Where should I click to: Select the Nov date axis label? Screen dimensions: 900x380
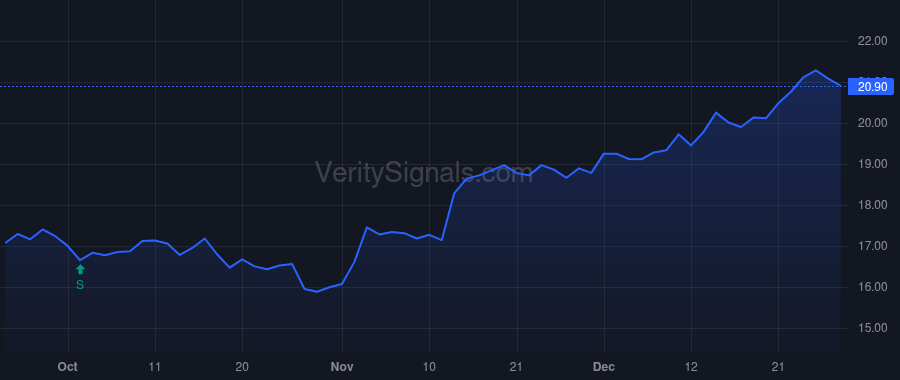pos(342,367)
